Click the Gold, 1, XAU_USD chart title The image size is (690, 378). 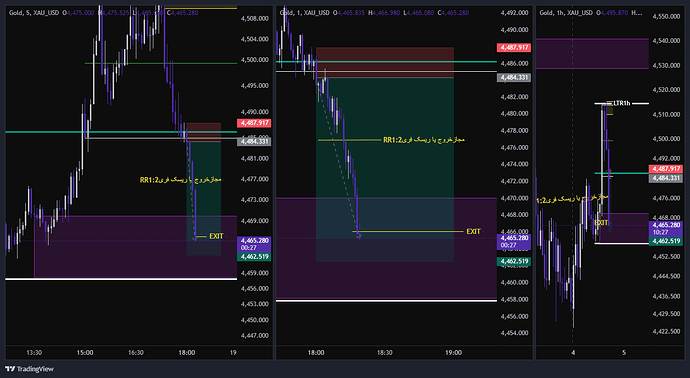point(305,13)
